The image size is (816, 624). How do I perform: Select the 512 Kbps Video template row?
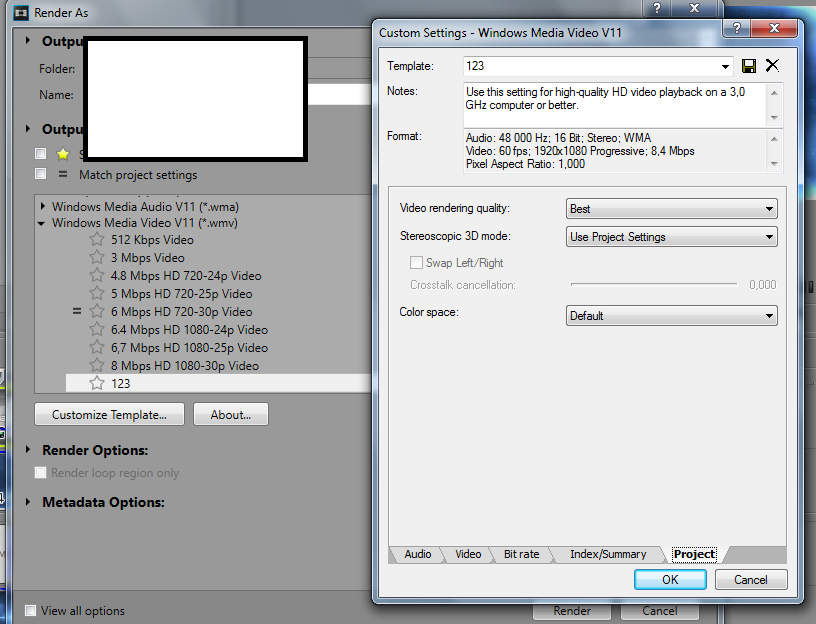click(x=152, y=239)
